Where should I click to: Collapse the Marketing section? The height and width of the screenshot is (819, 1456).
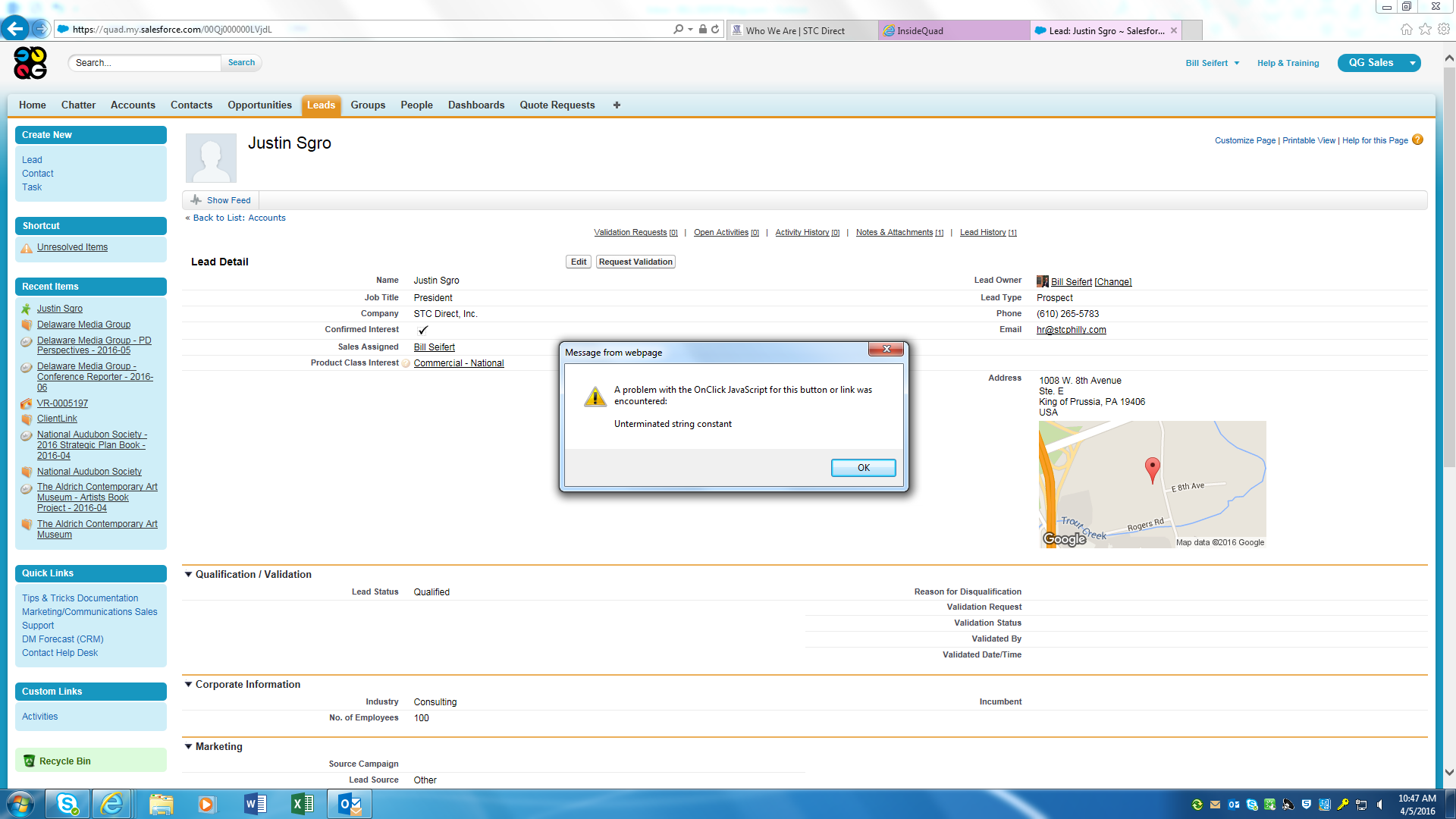pos(188,746)
